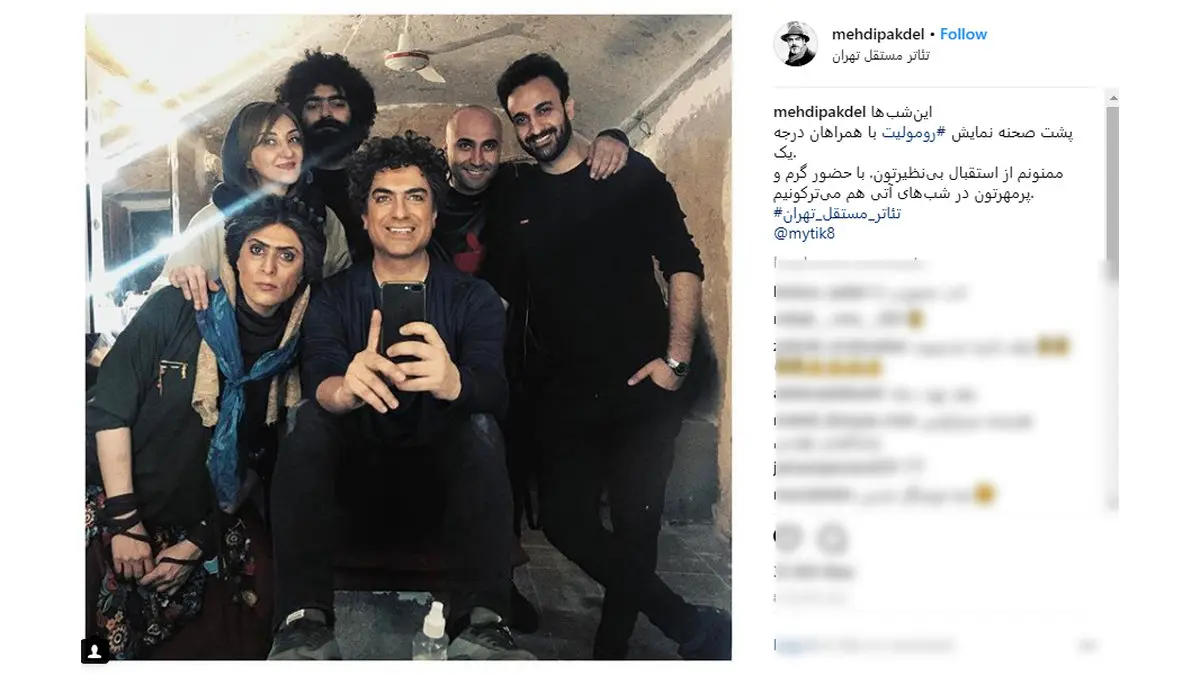1200x675 pixels.
Task: Open the @mytik8 mention
Action: click(804, 234)
